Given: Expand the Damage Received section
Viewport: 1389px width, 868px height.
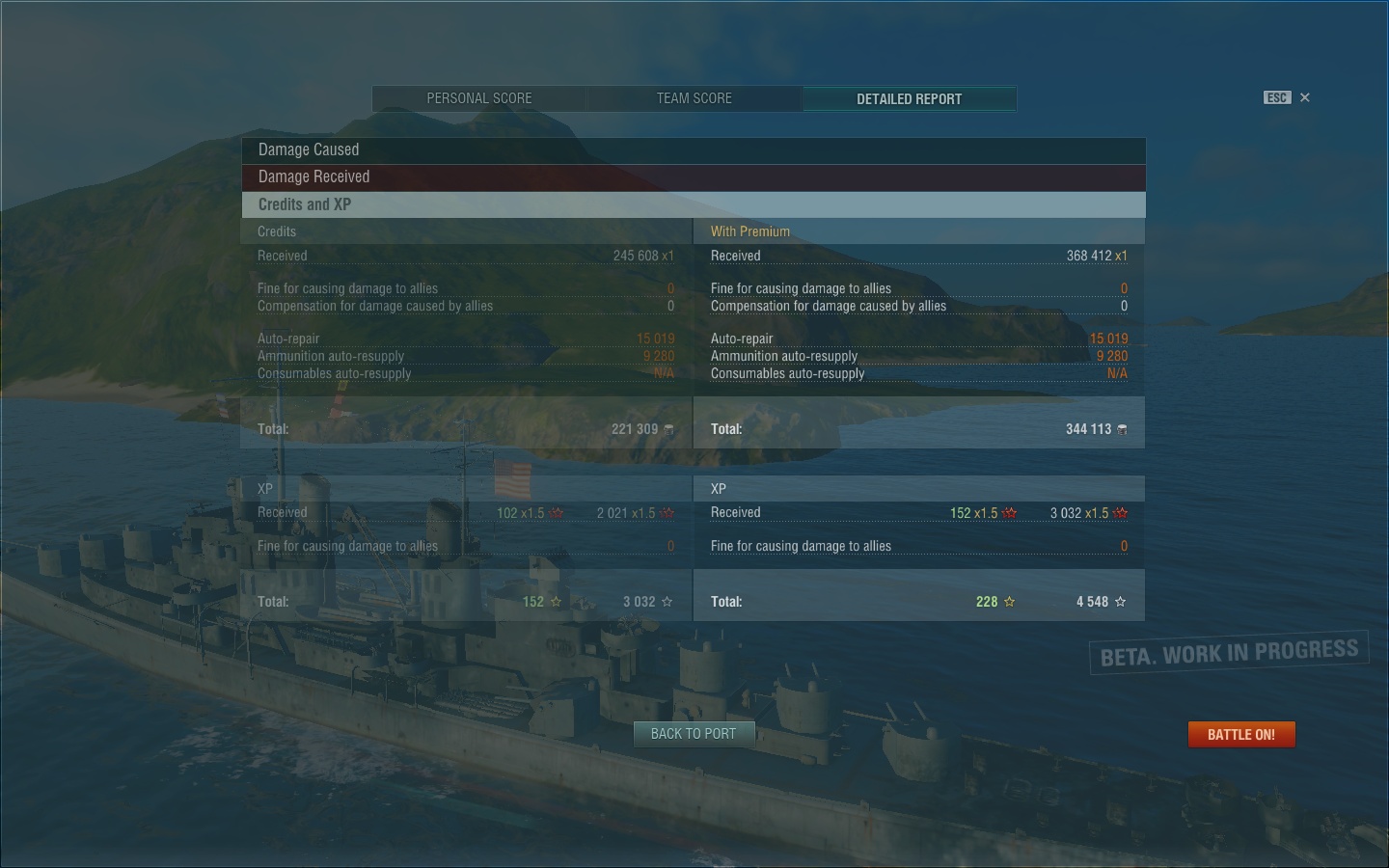Looking at the screenshot, I should [x=694, y=177].
